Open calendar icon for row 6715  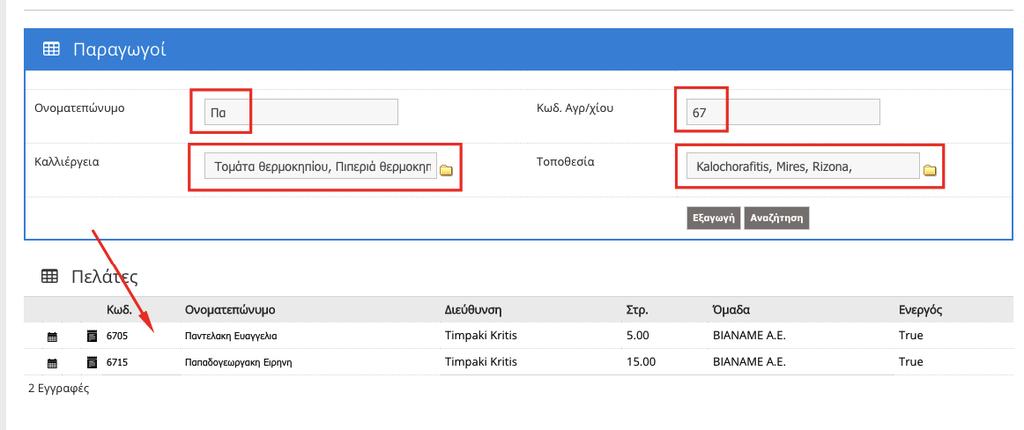point(53,363)
